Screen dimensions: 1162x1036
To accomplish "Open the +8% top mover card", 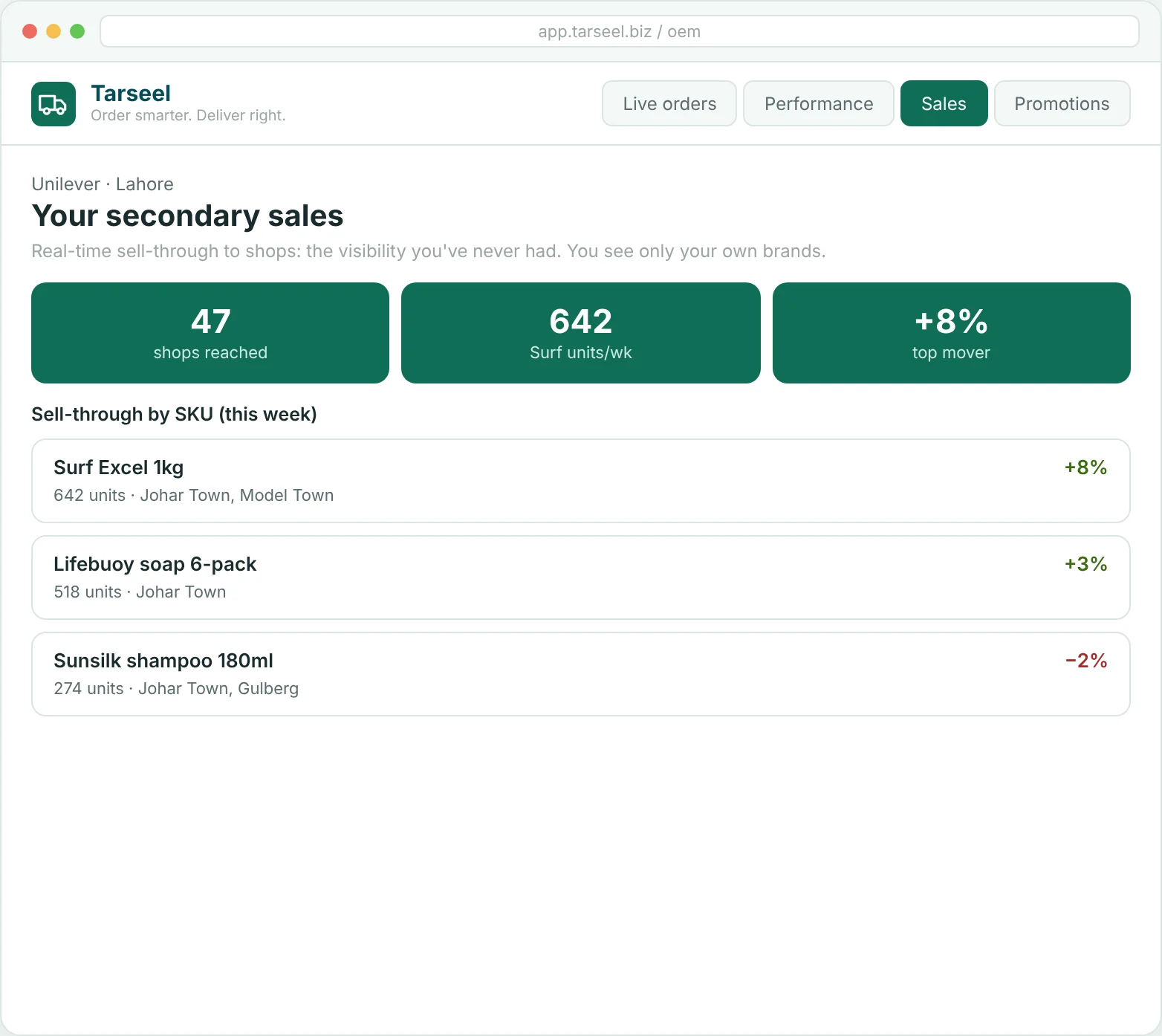I will click(952, 333).
